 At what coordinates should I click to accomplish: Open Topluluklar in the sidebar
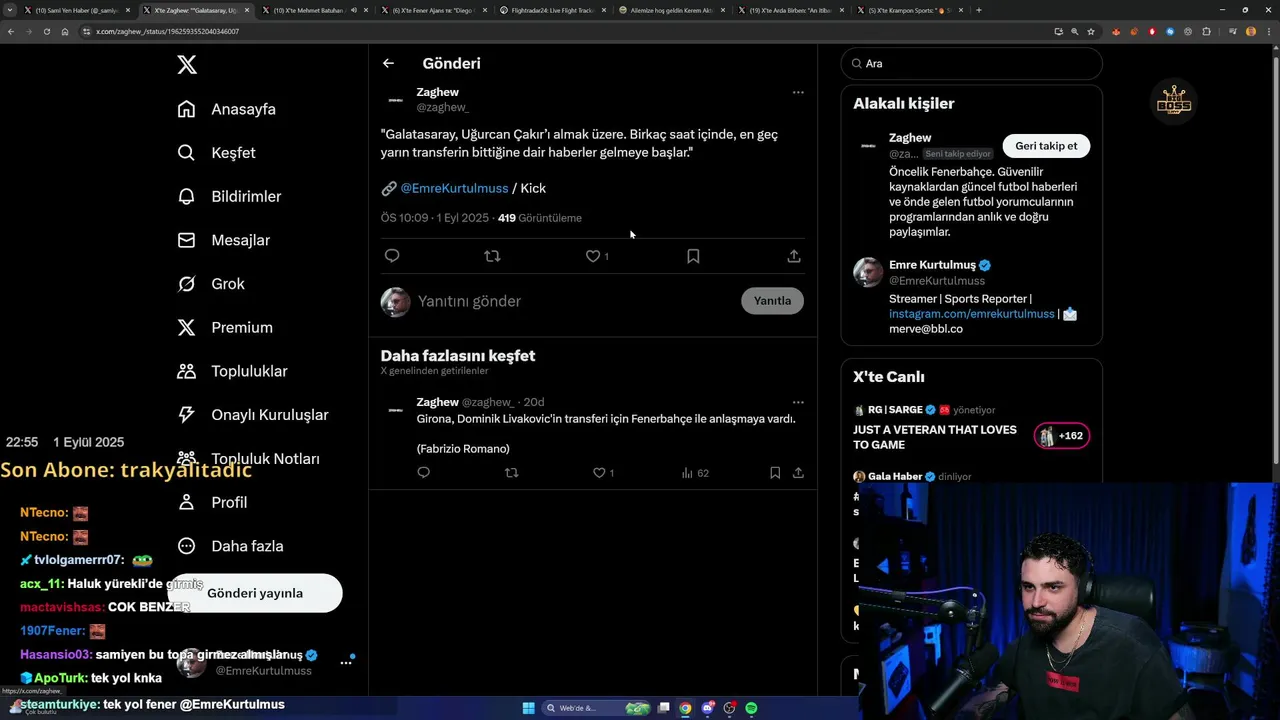coord(232,371)
